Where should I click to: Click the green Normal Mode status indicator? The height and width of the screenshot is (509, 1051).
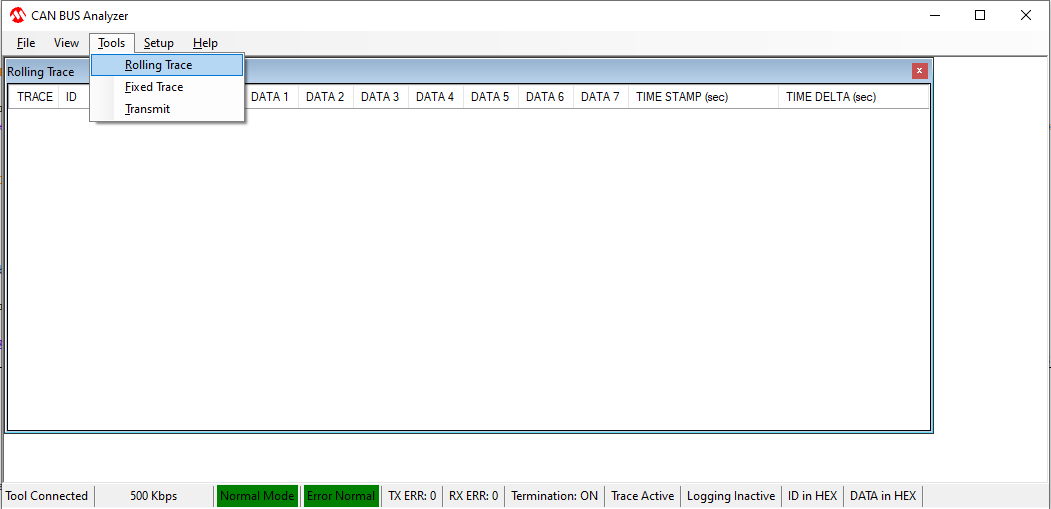[257, 496]
